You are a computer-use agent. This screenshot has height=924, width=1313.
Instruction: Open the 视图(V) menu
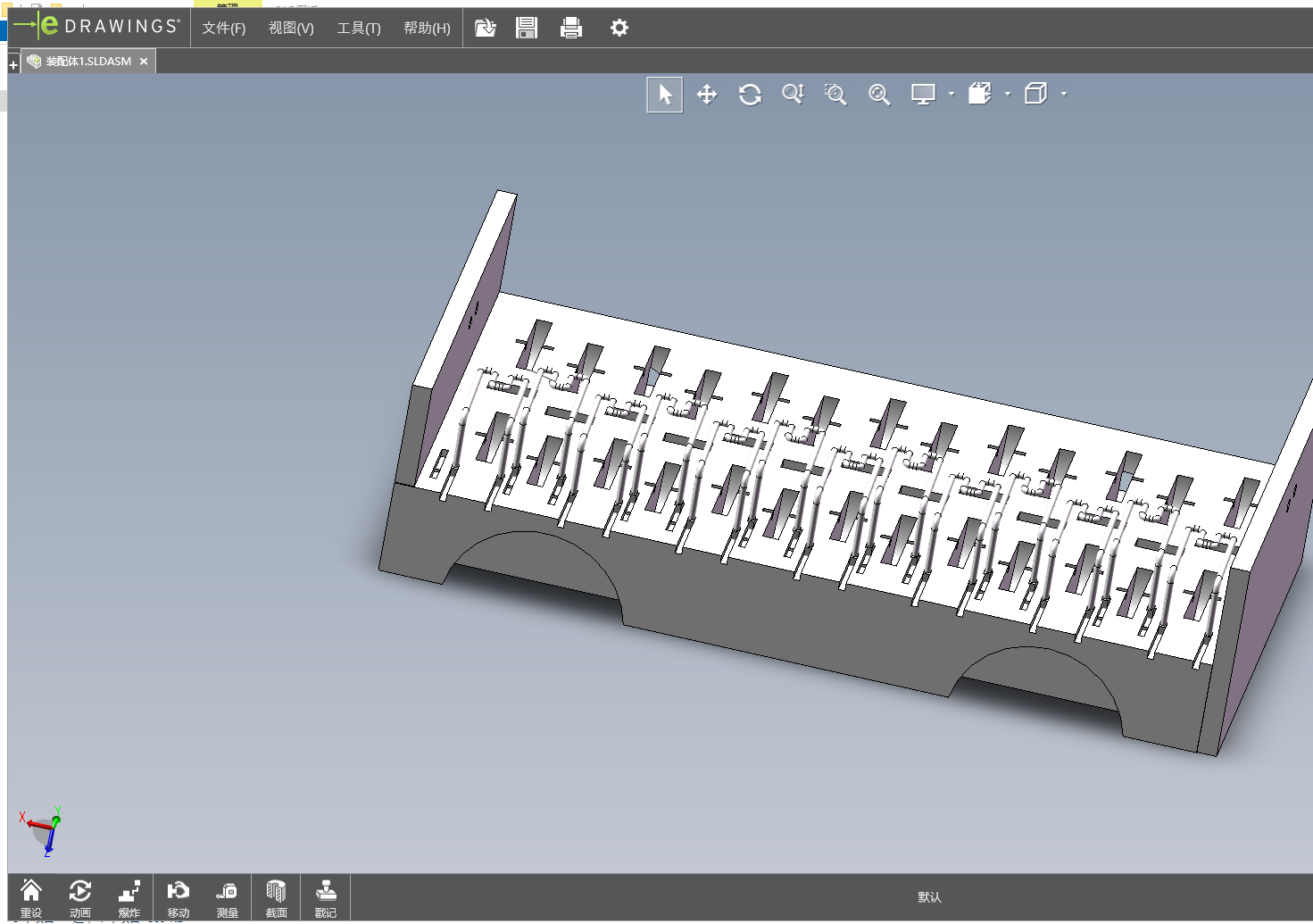(291, 28)
